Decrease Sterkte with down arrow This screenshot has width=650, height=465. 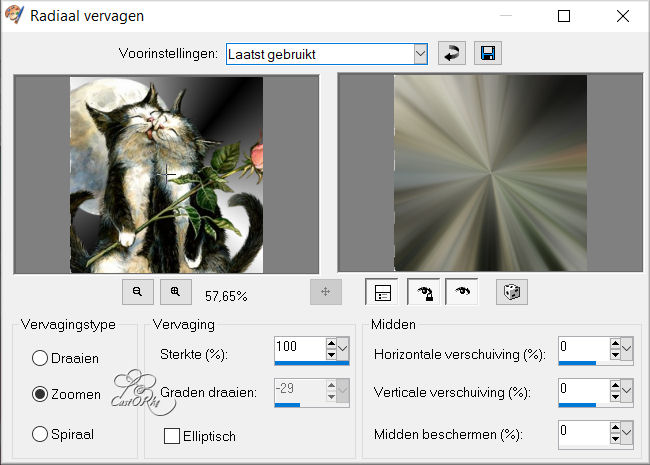(331, 354)
